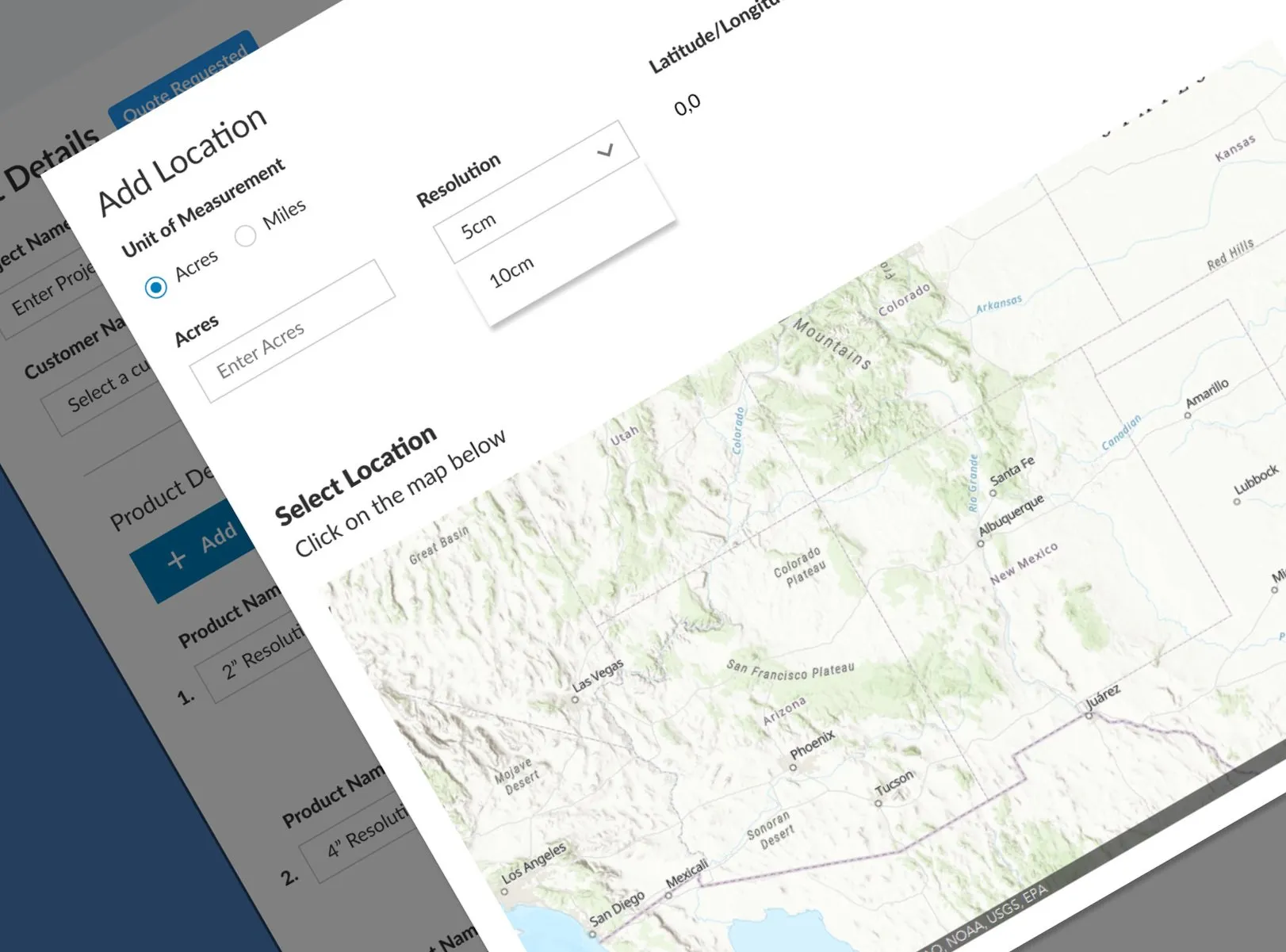Screen dimensions: 1286x952
Task: Choose 10cm from the Resolution list
Action: click(511, 272)
